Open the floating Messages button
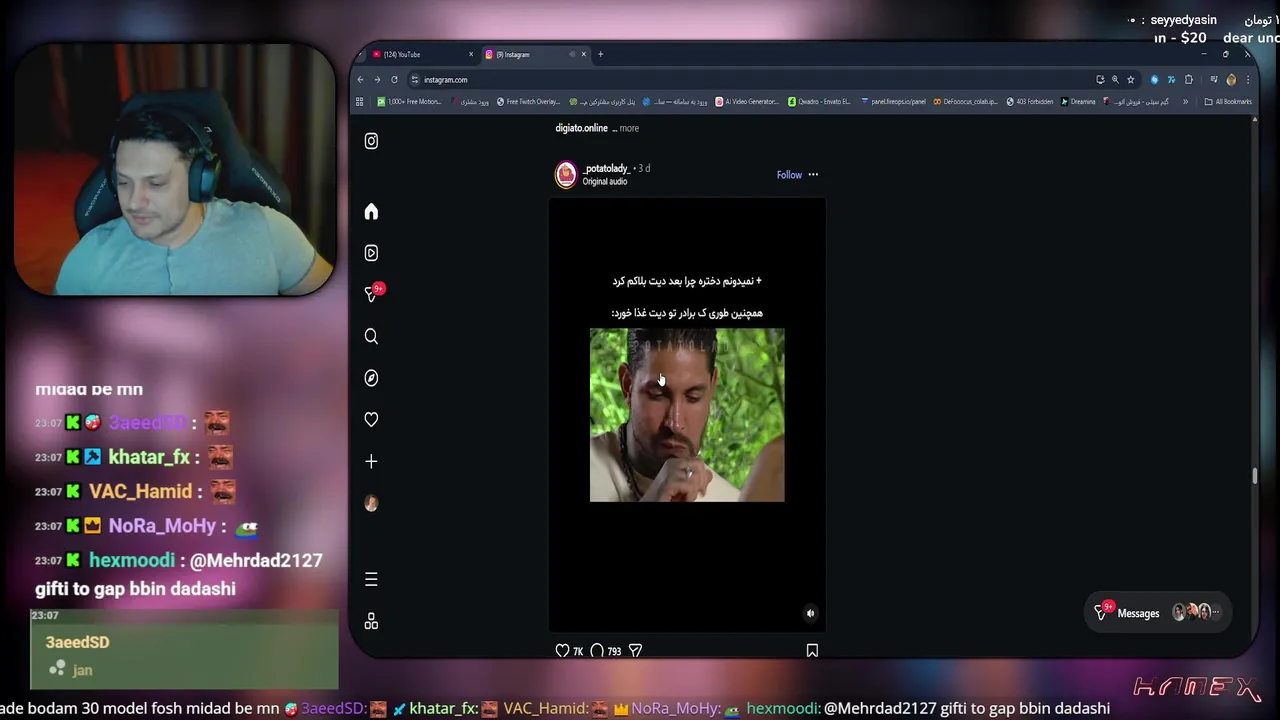The image size is (1280, 720). click(x=1159, y=613)
